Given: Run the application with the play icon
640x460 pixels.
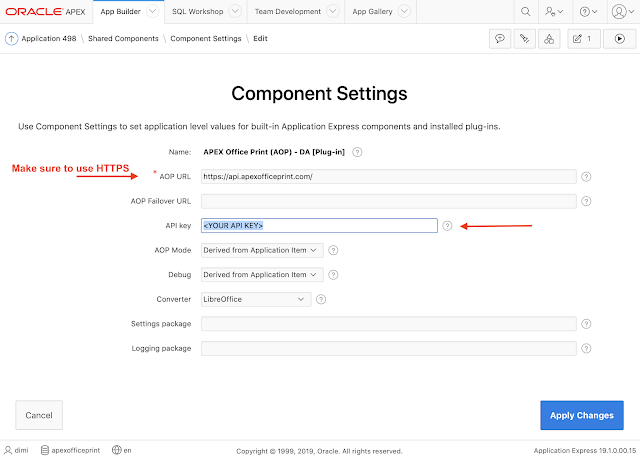Looking at the screenshot, I should coord(618,39).
